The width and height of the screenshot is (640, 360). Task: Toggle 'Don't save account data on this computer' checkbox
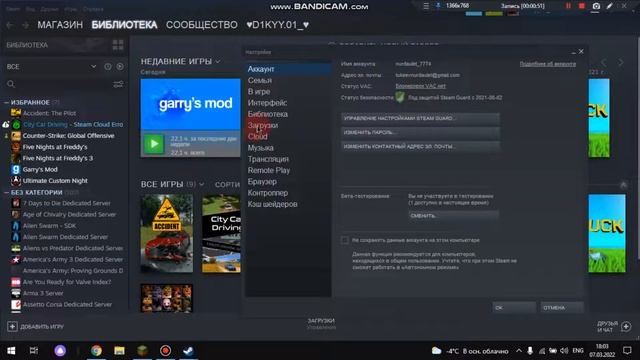point(345,240)
